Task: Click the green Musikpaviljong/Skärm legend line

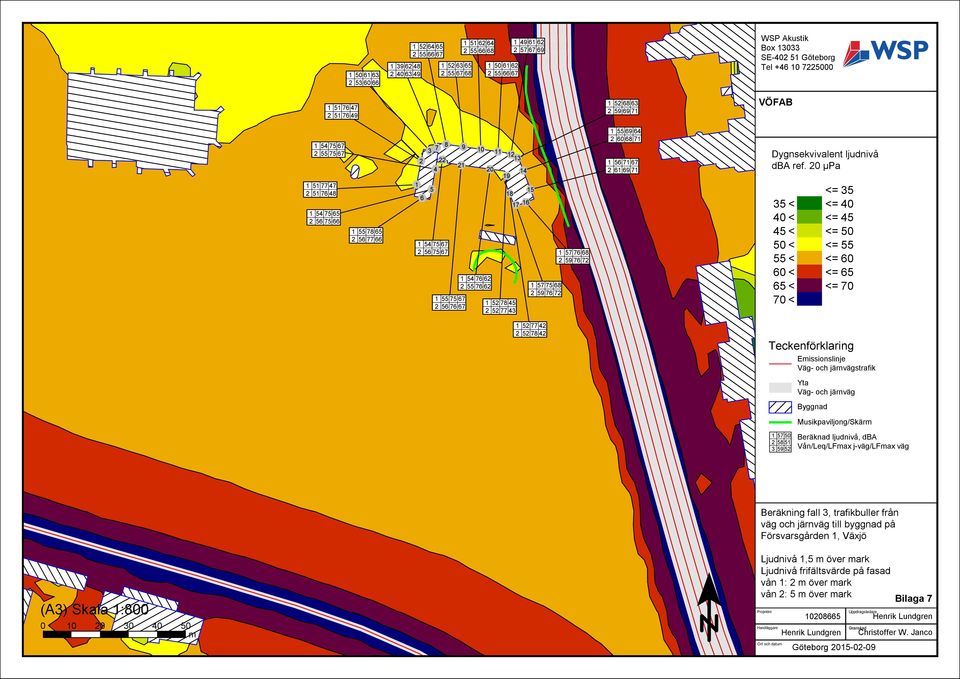Action: coord(781,422)
